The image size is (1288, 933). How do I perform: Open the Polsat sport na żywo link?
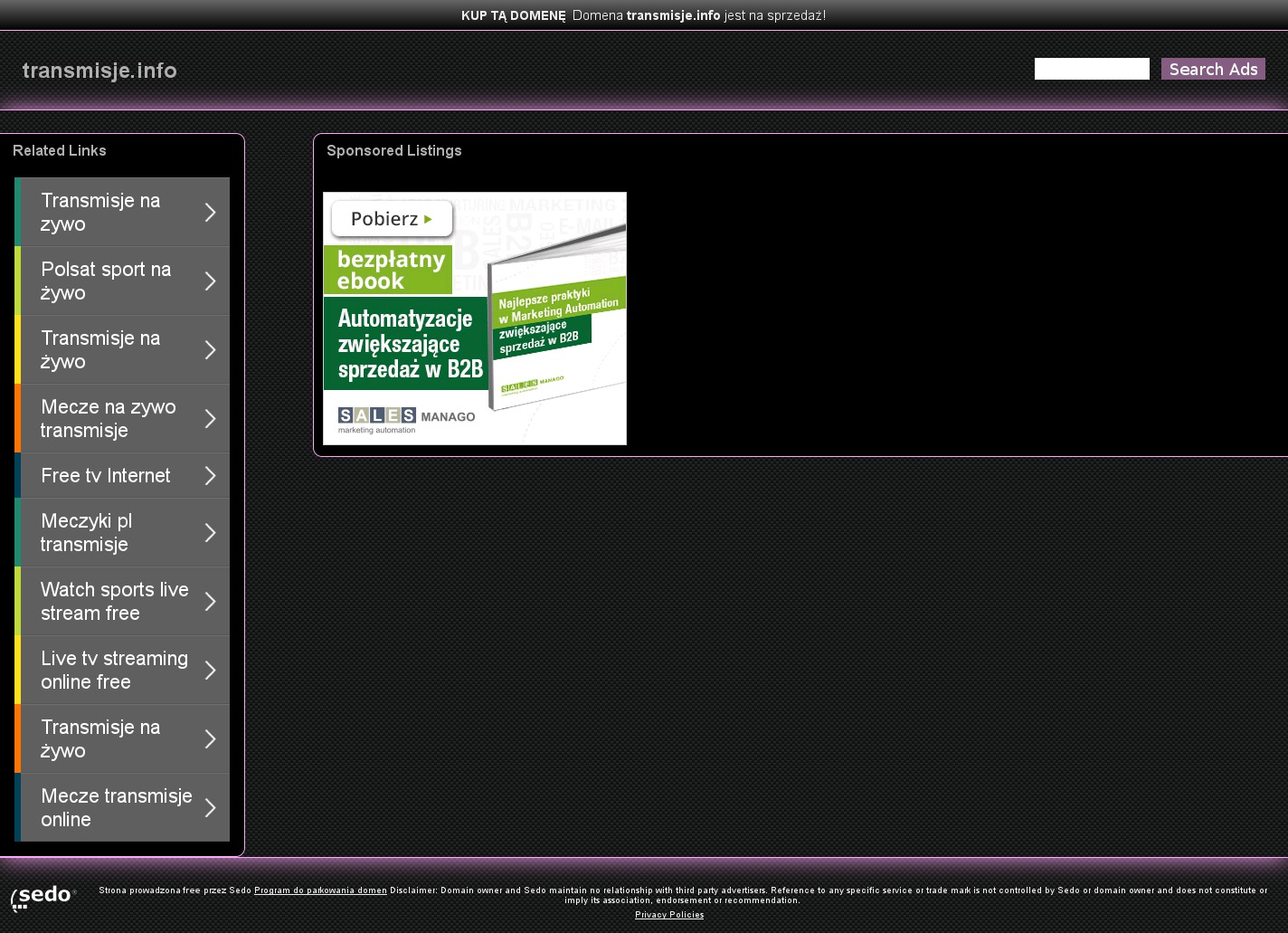[x=106, y=281]
